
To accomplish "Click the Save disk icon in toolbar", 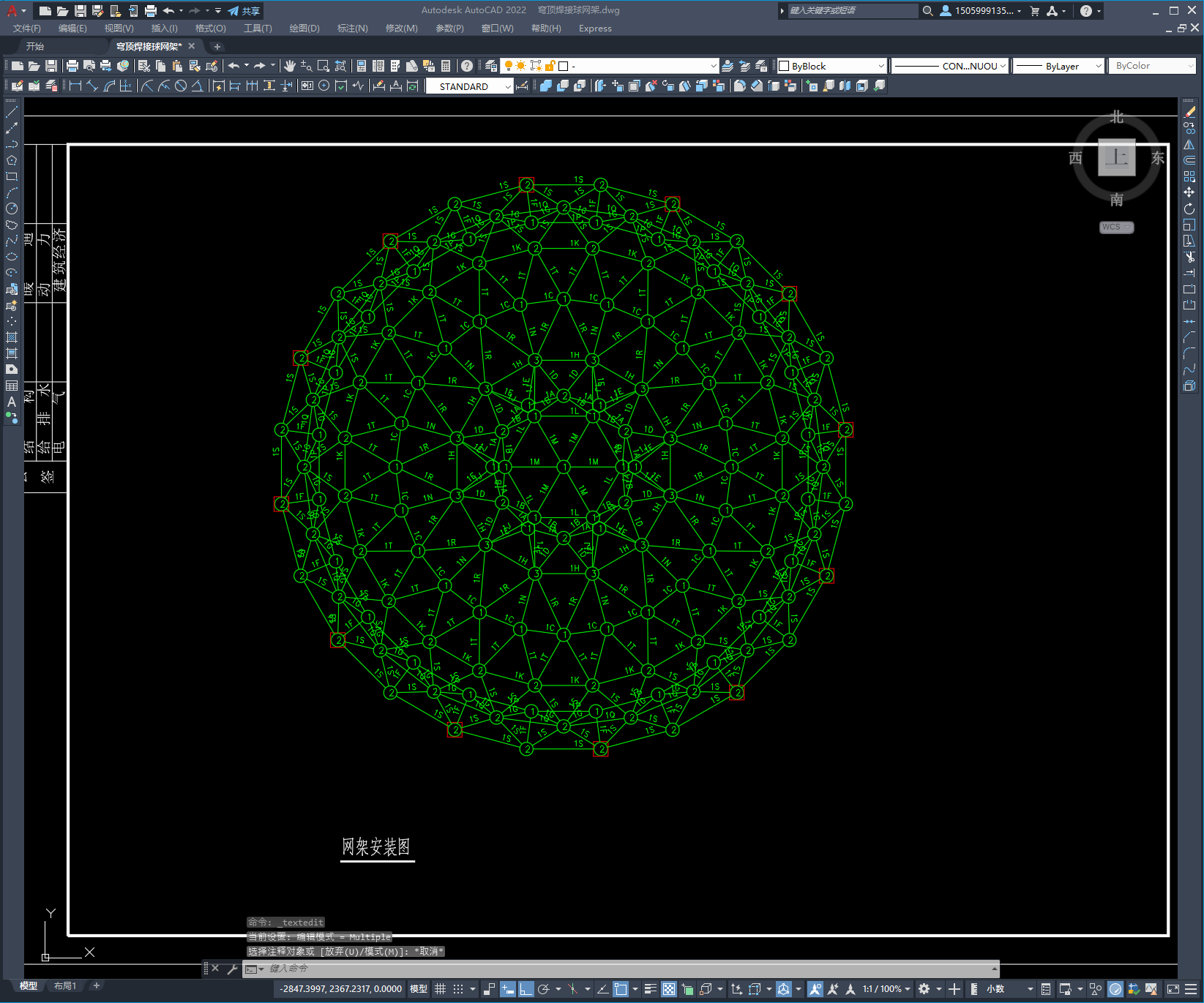I will pyautogui.click(x=51, y=66).
